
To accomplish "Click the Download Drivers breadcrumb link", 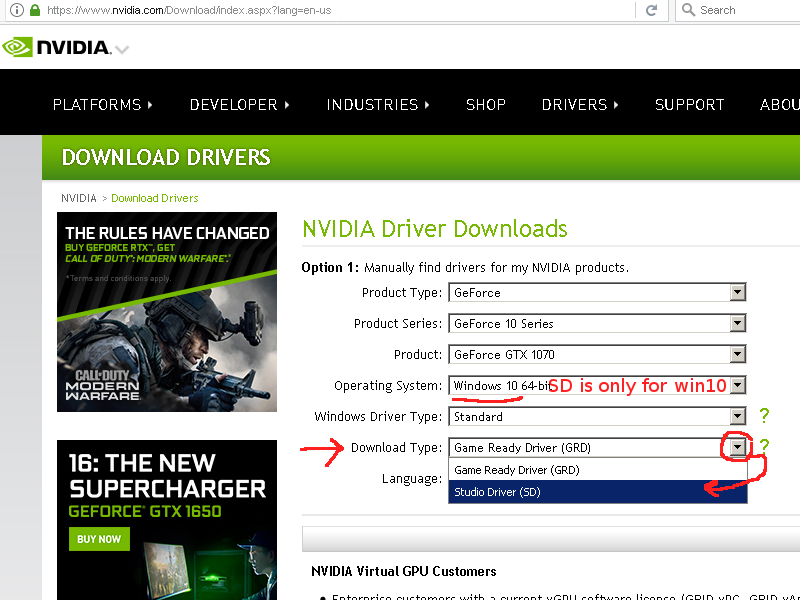I will pos(155,198).
